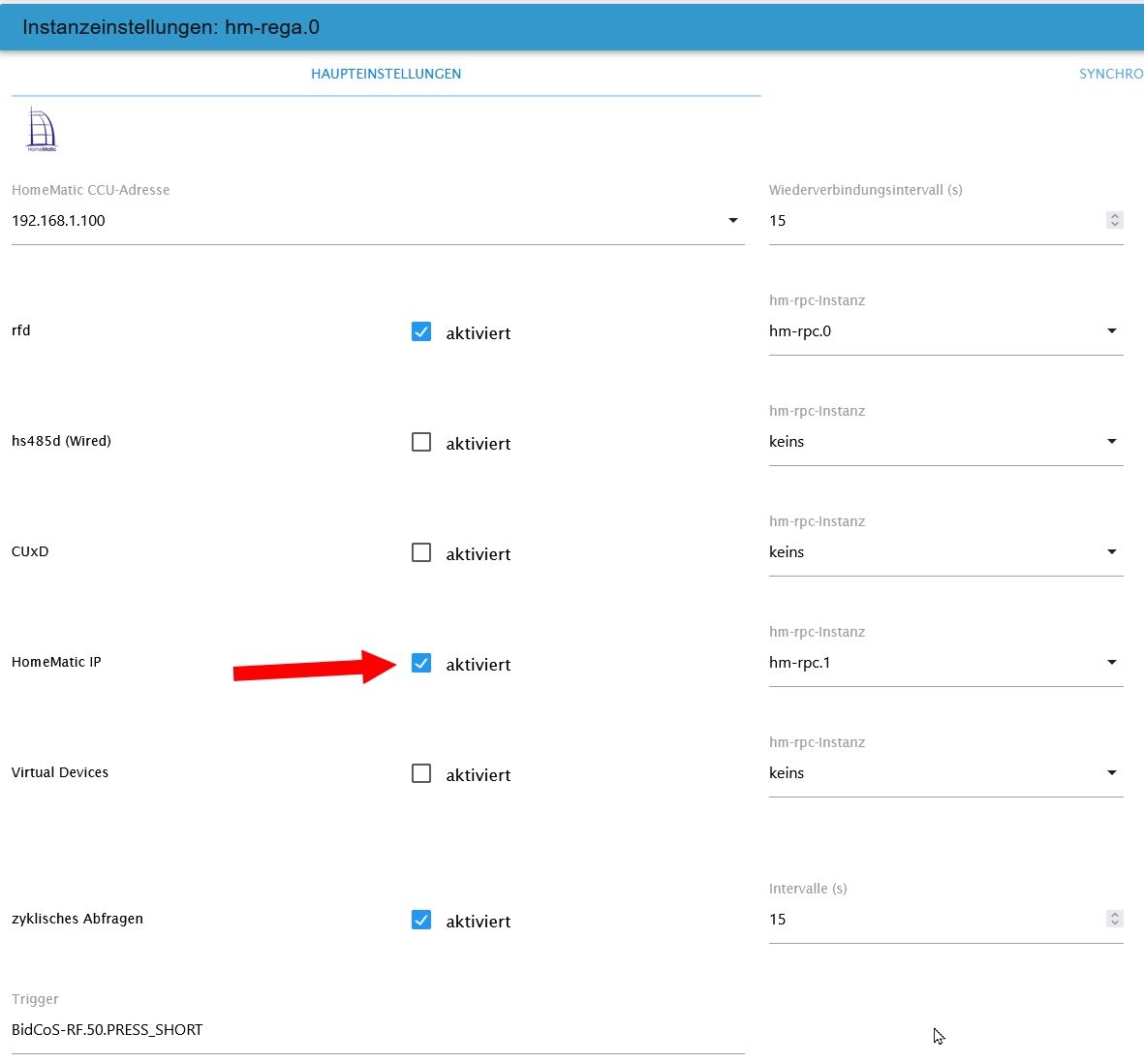Open the Synchro tab on the right

coord(1110,74)
